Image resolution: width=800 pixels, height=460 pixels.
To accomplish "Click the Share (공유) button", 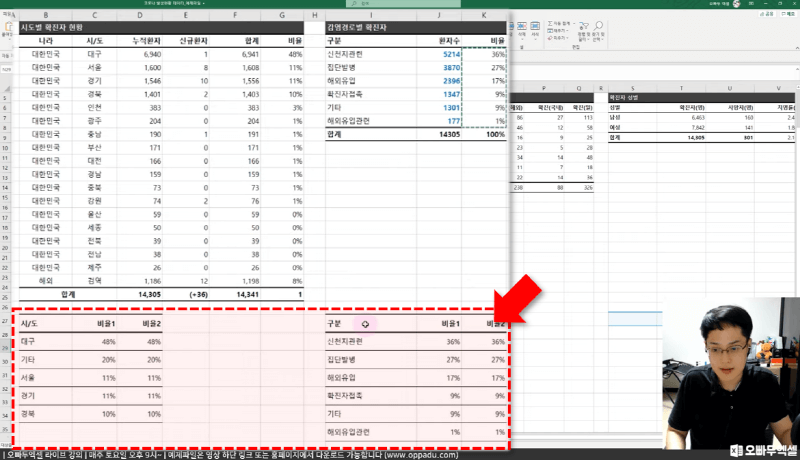I will 766,14.
